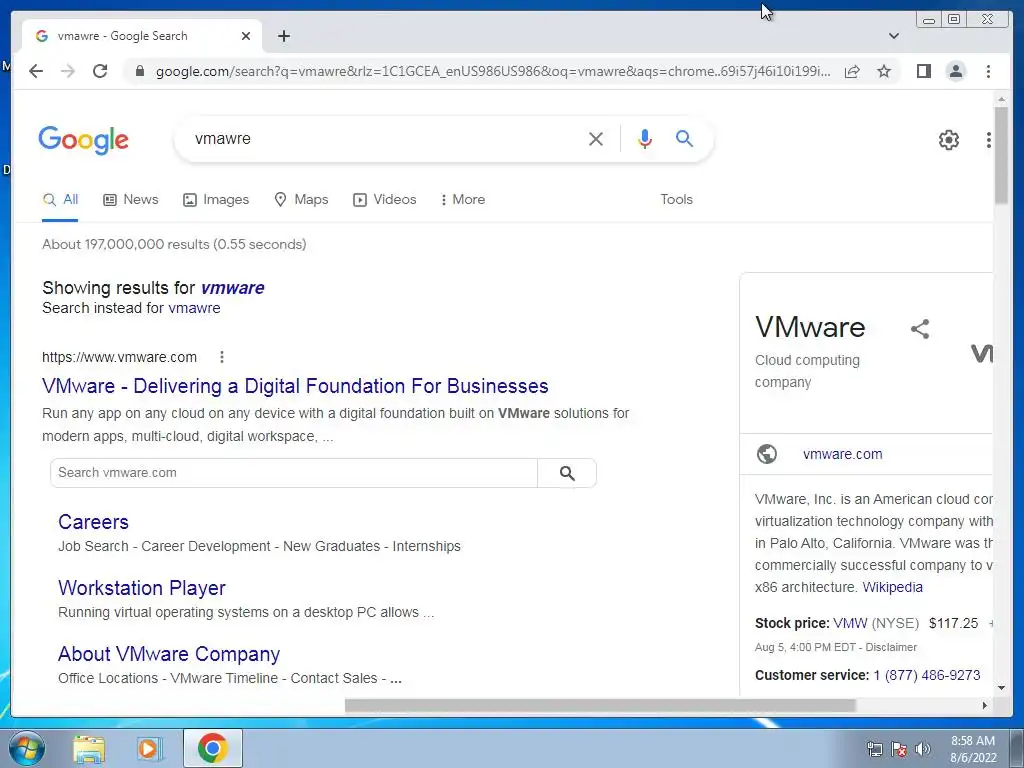Start voice search with the microphone
The height and width of the screenshot is (768, 1024).
click(x=645, y=138)
